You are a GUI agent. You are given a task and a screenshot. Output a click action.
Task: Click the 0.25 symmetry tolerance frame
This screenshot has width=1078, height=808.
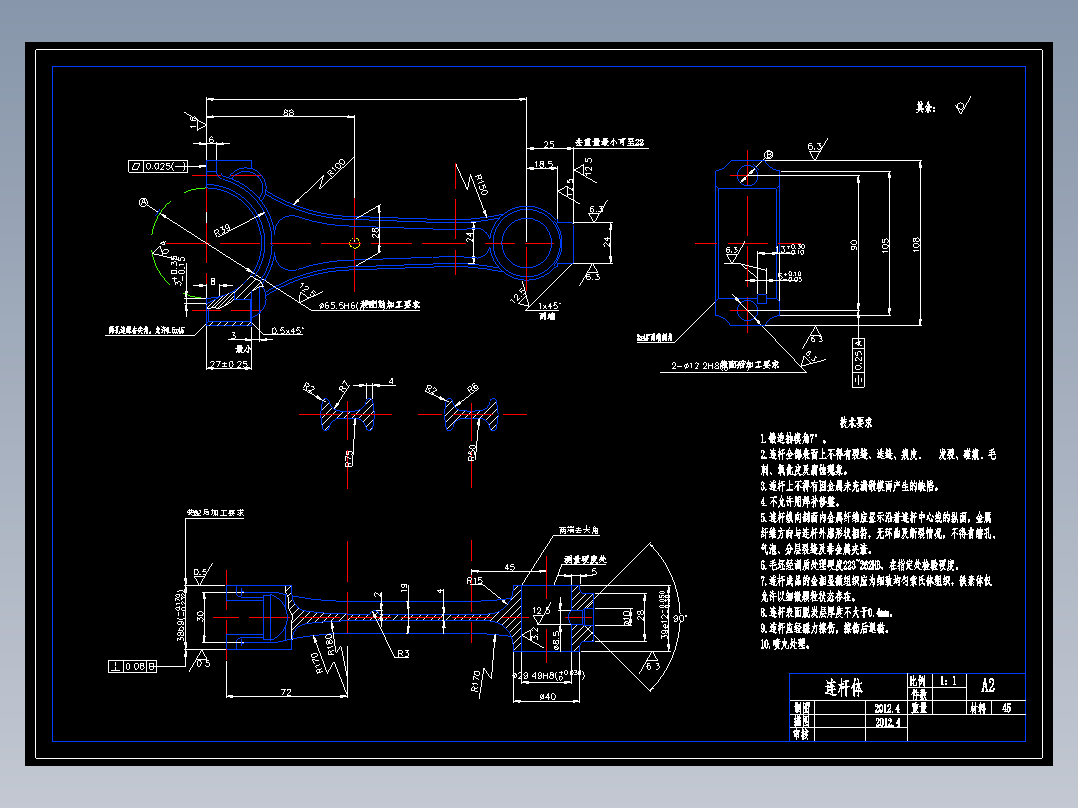(x=858, y=362)
